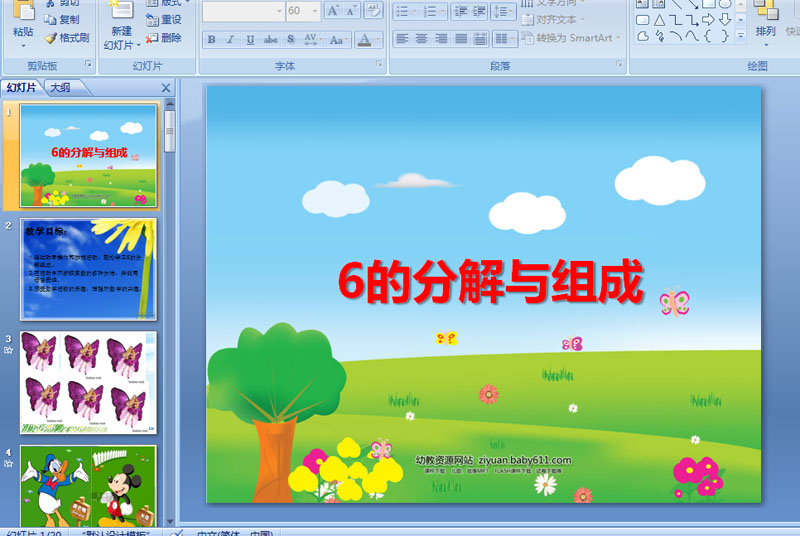Open Font (字体) dialog launcher
800x536 pixels.
point(379,64)
